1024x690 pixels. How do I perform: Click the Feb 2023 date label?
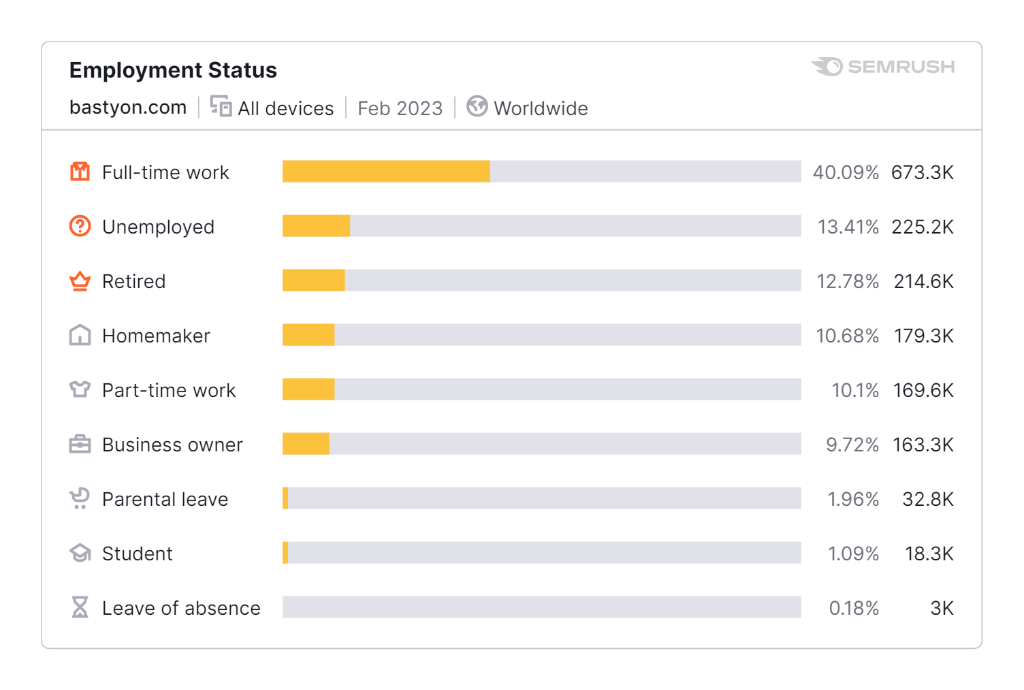(x=400, y=108)
